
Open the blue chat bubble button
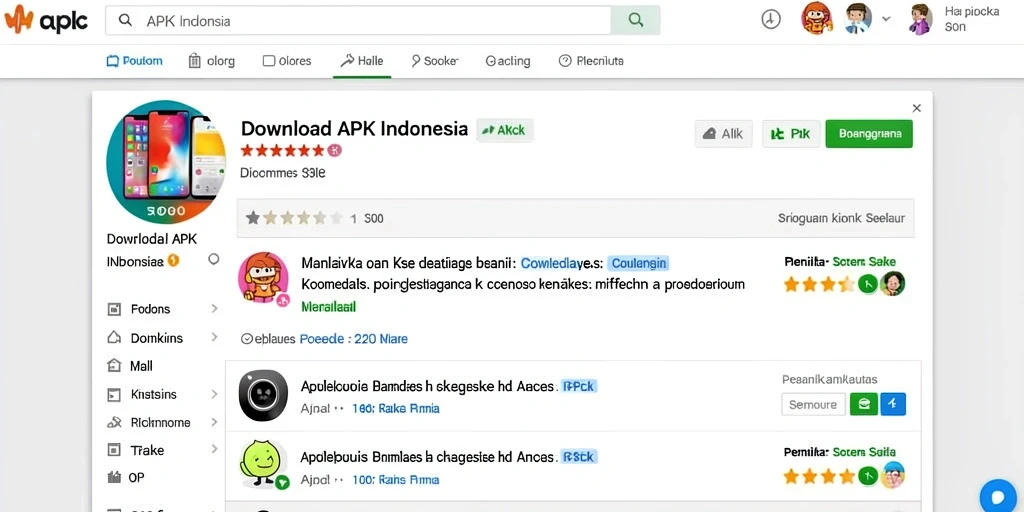[x=1000, y=496]
